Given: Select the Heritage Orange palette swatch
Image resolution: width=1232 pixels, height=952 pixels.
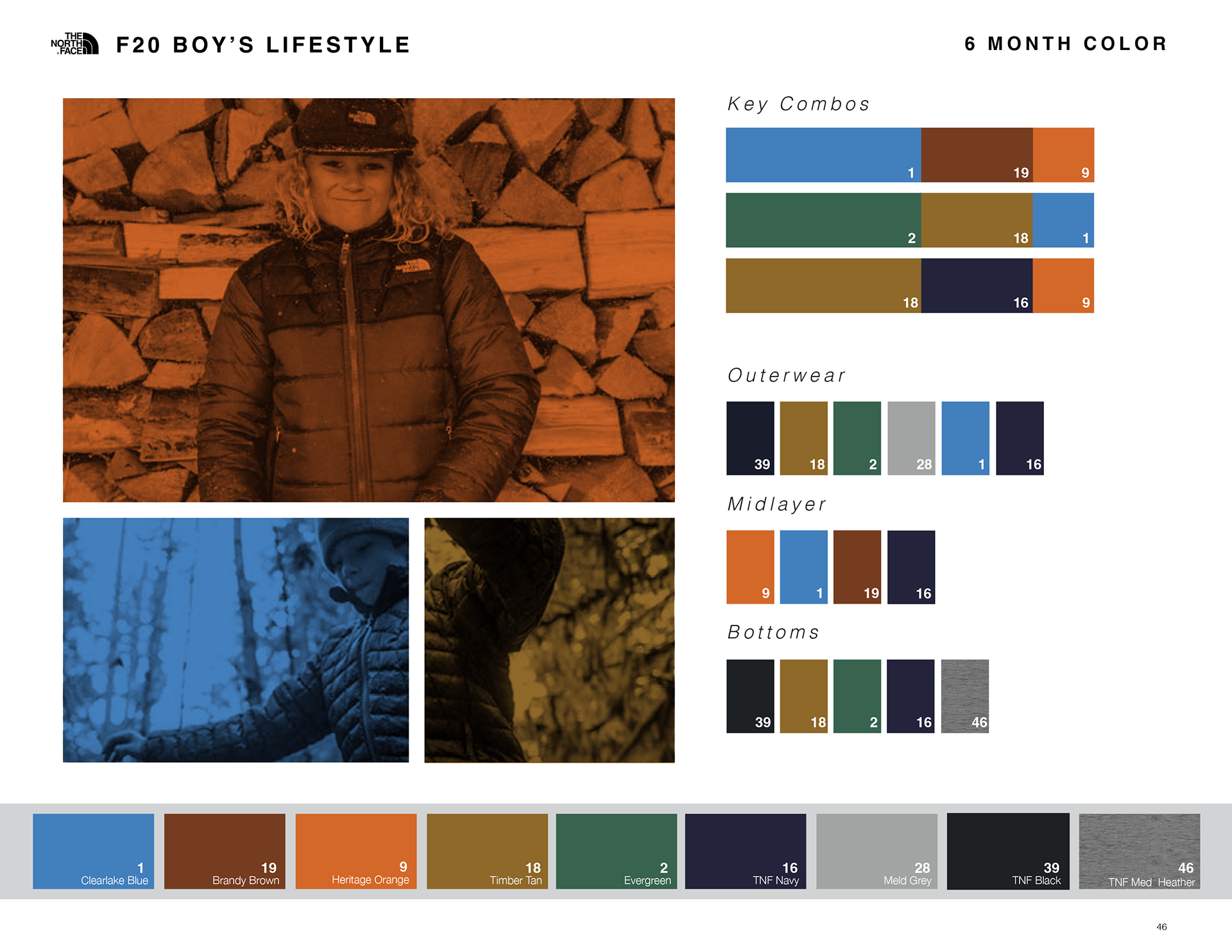Looking at the screenshot, I should click(356, 851).
